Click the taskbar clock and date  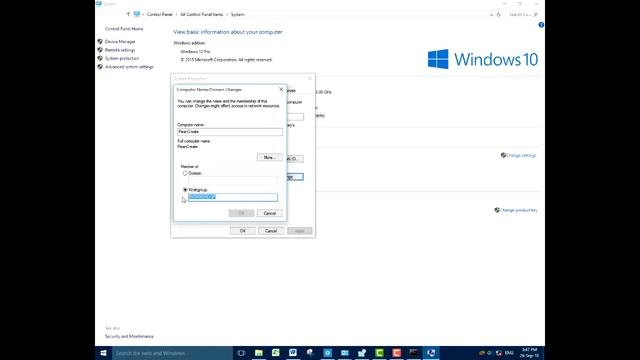529,353
